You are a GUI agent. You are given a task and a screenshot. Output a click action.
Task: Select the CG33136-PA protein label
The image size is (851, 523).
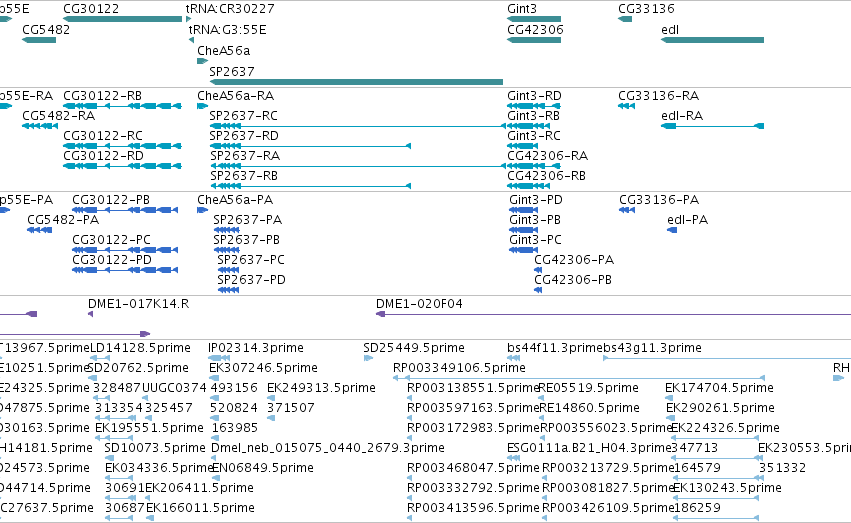659,200
